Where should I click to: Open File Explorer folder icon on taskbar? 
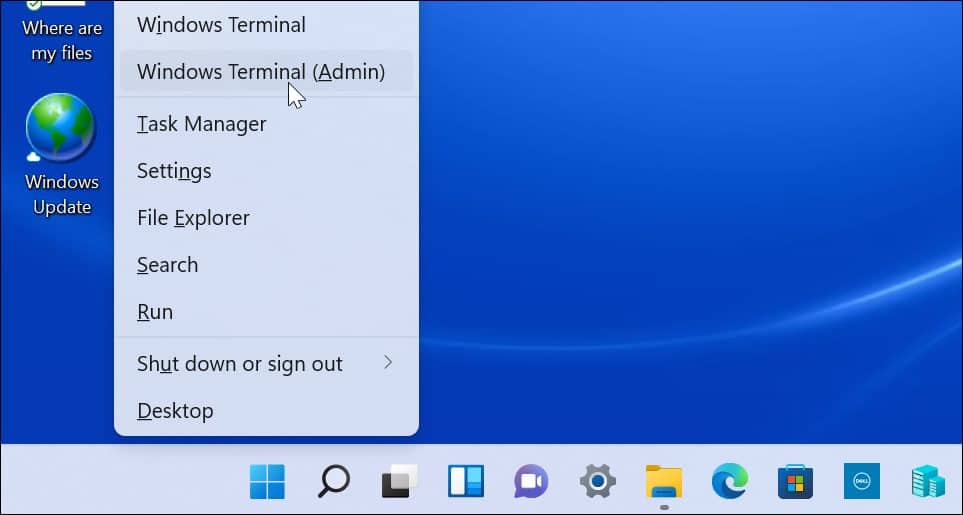[664, 481]
